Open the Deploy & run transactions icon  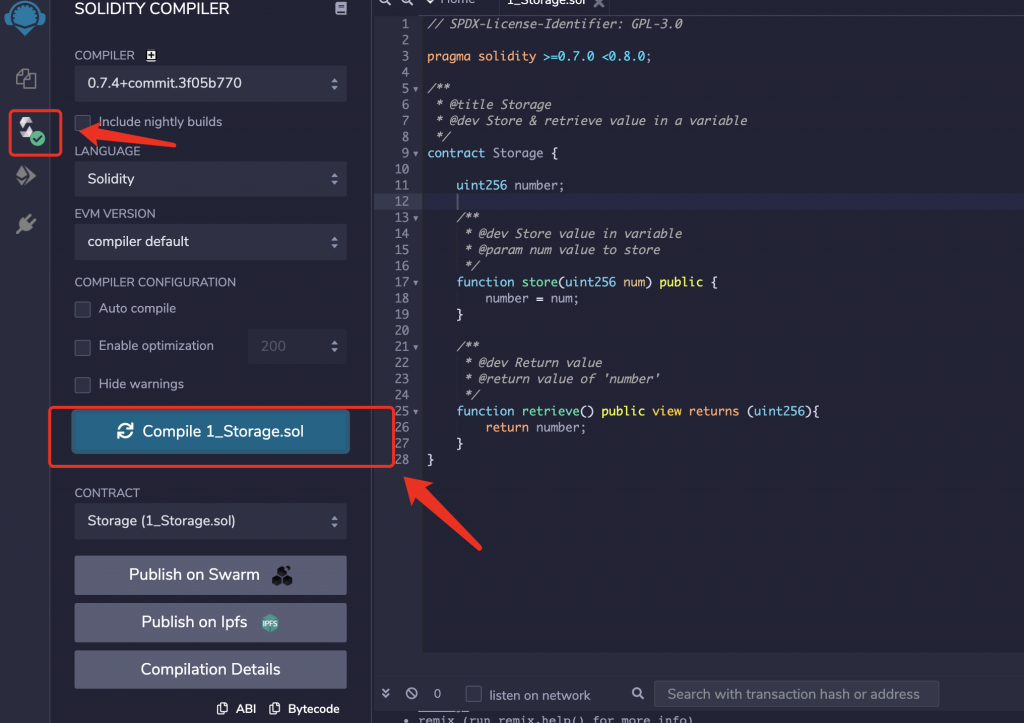click(x=25, y=176)
